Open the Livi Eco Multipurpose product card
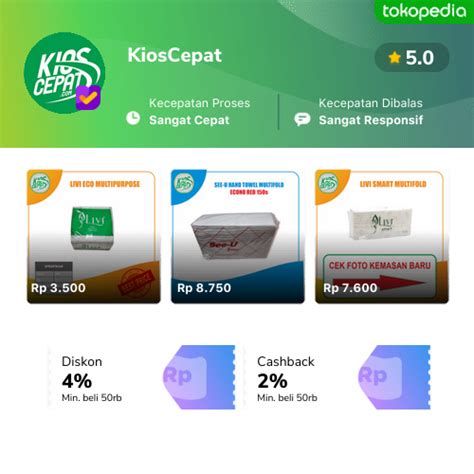The width and height of the screenshot is (474, 474). (94, 236)
